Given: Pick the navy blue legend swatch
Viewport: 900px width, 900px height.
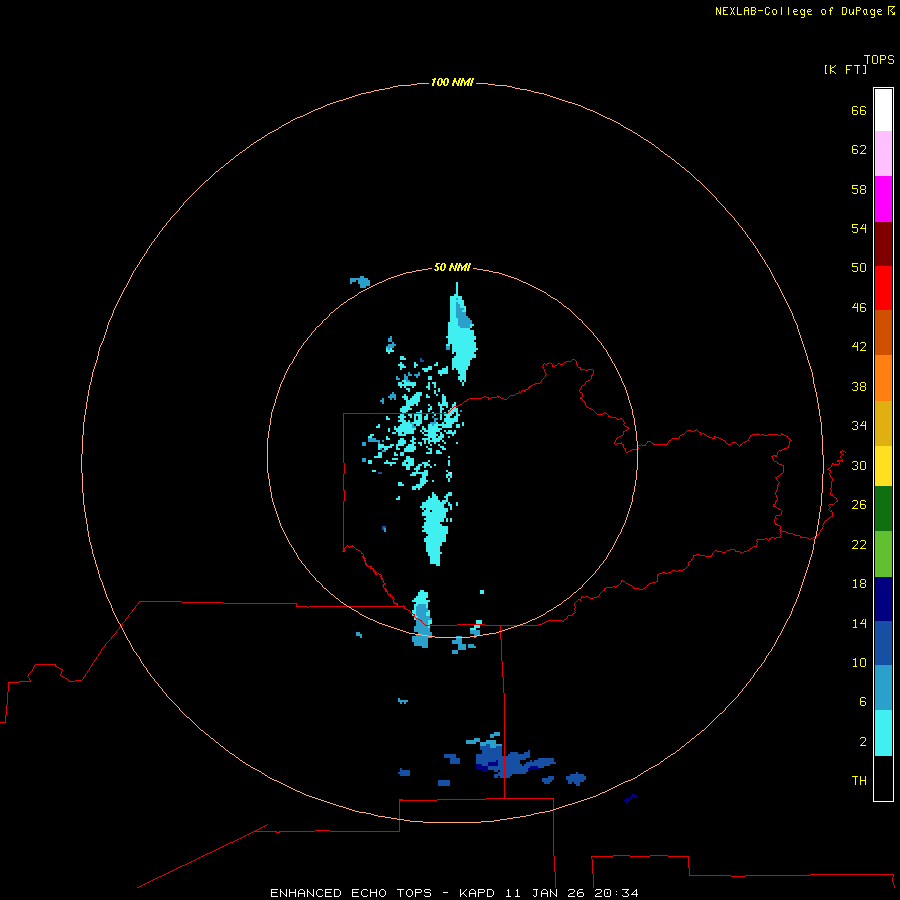Looking at the screenshot, I should [883, 599].
